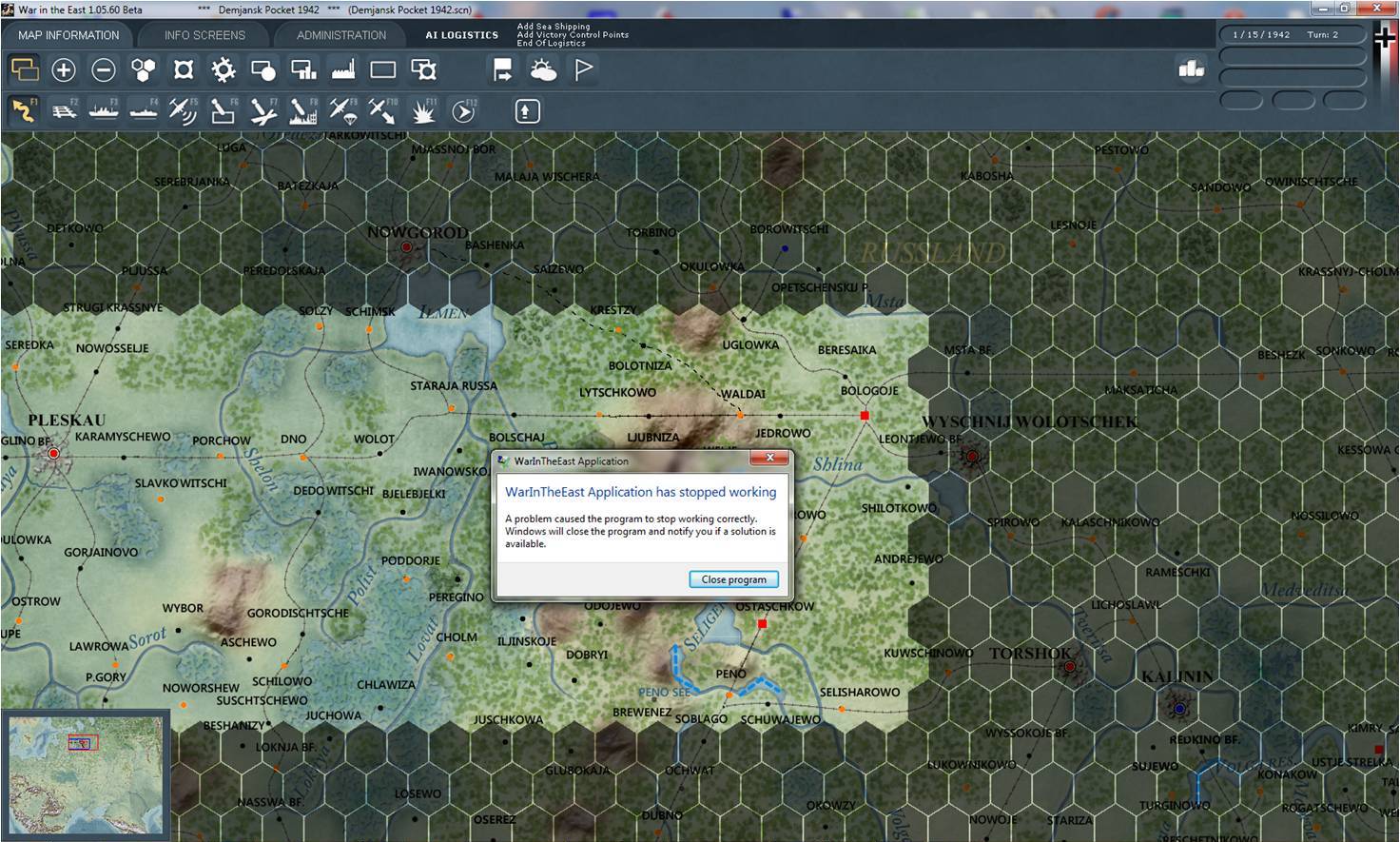Screen dimensions: 1400x842
Task: Click the rectangle-with-fort toolbar icon
Action: [x=423, y=69]
